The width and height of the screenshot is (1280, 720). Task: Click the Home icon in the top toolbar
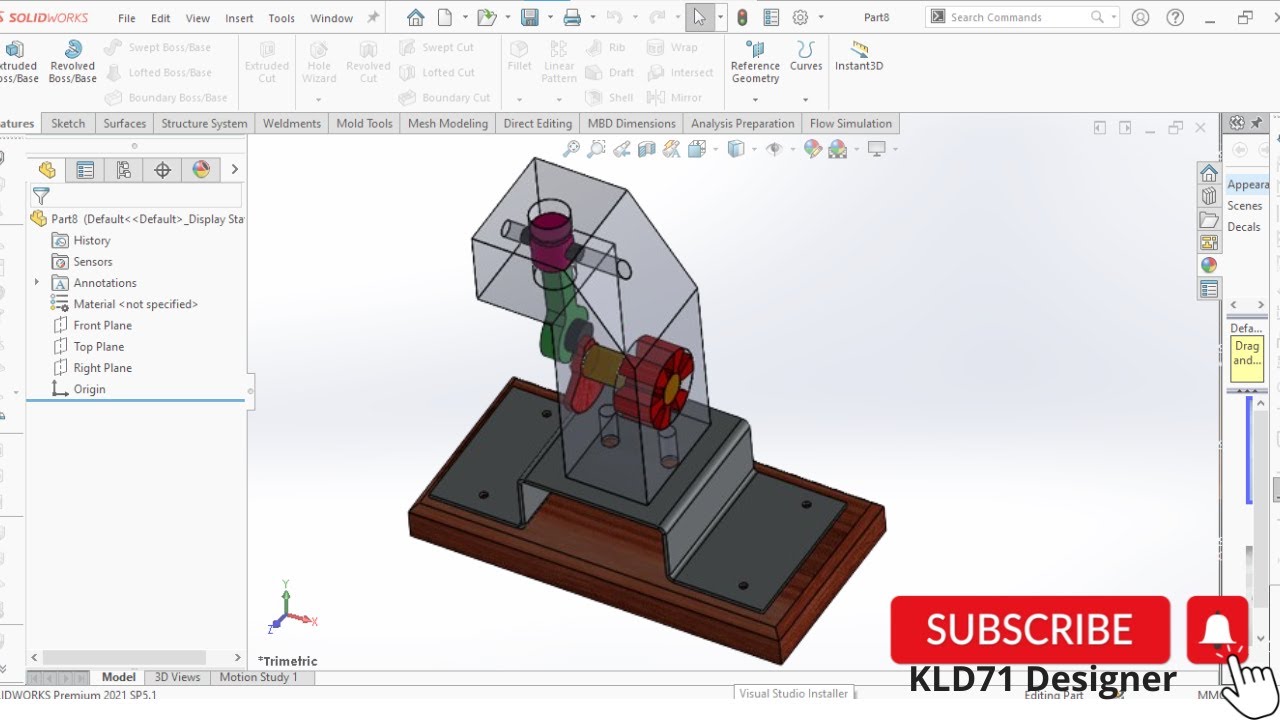click(416, 17)
